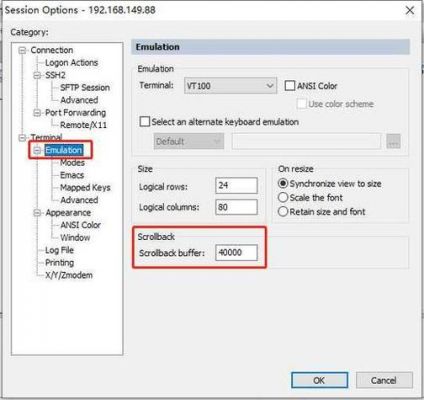
Task: Check Select an alternate keyboard emulation
Action: 145,121
